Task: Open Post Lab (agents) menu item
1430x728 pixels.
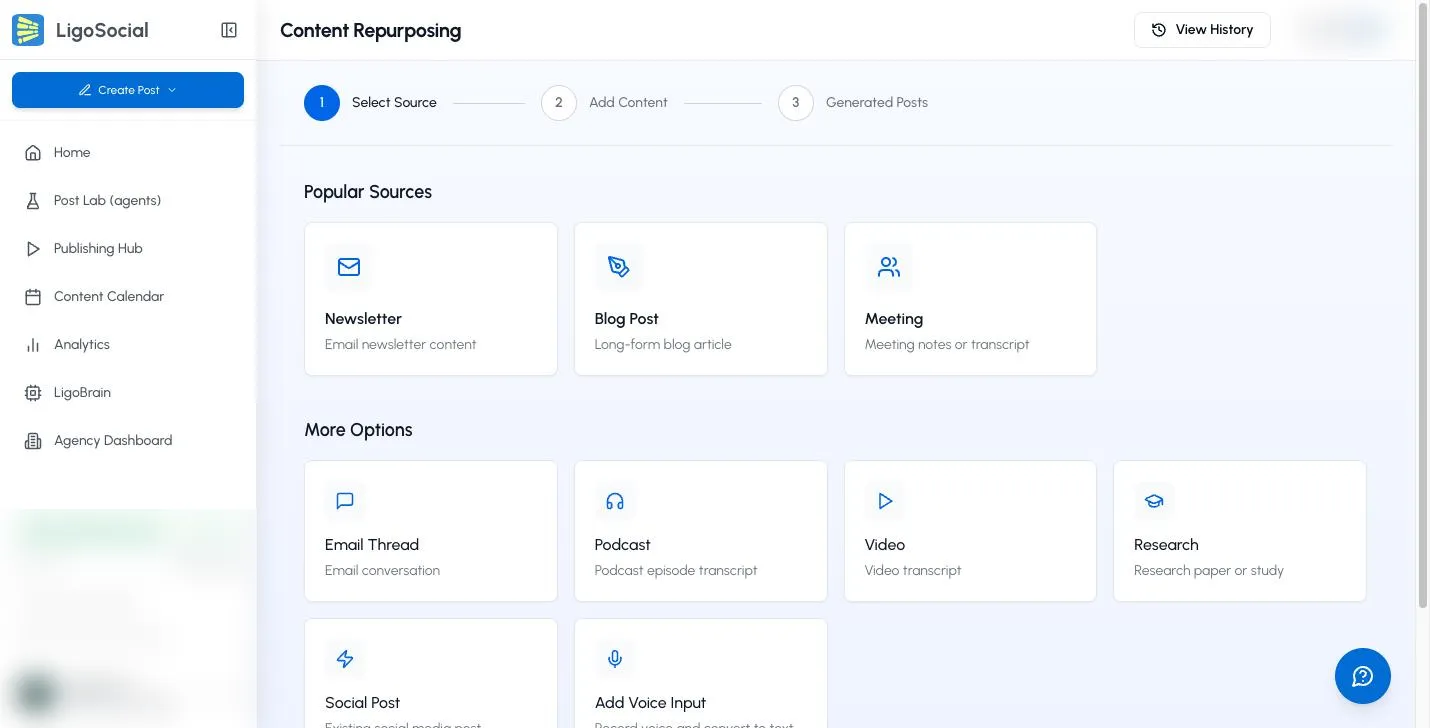Action: click(128, 201)
